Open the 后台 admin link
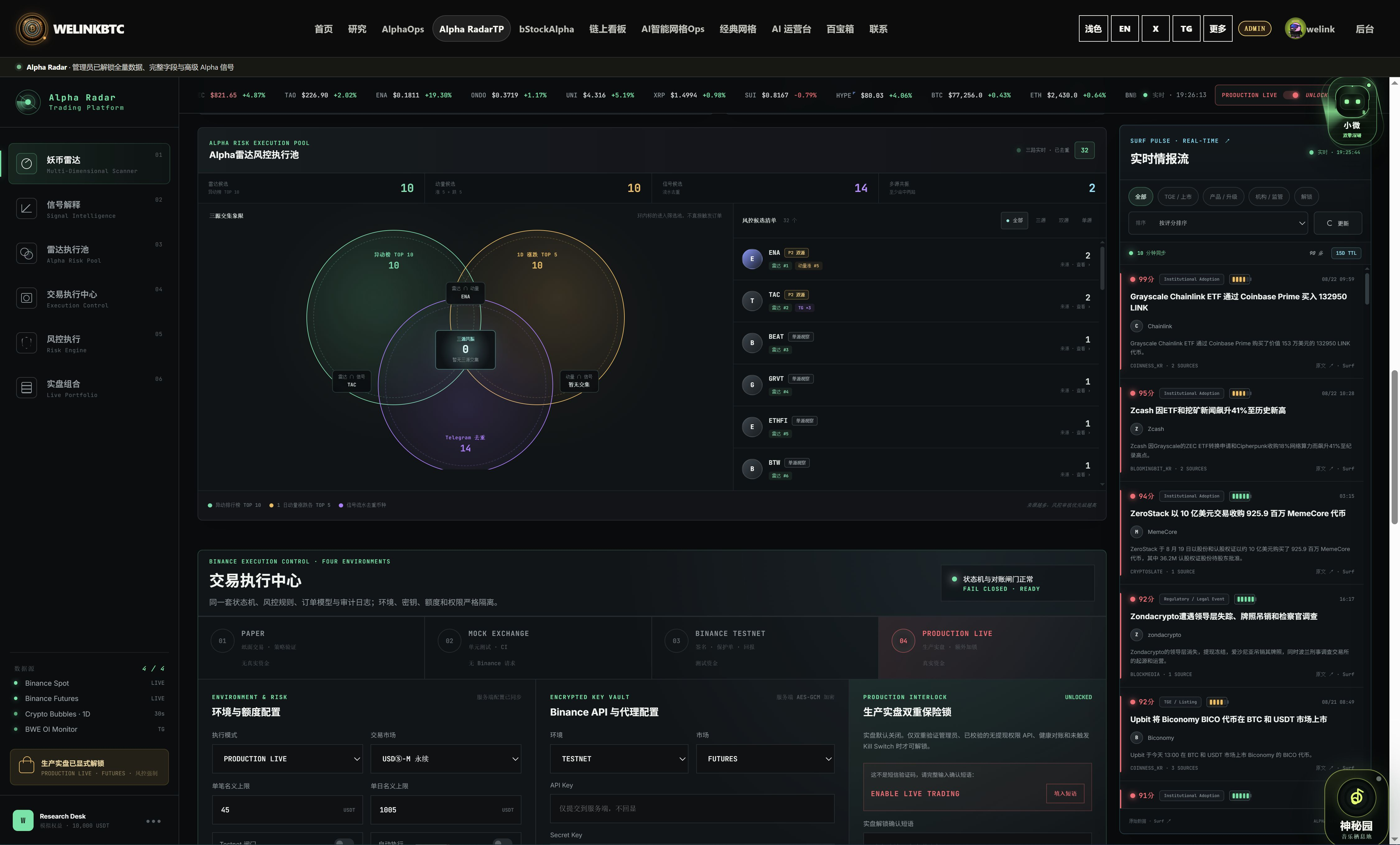Screen dimensions: 1400x845 (x=1364, y=29)
